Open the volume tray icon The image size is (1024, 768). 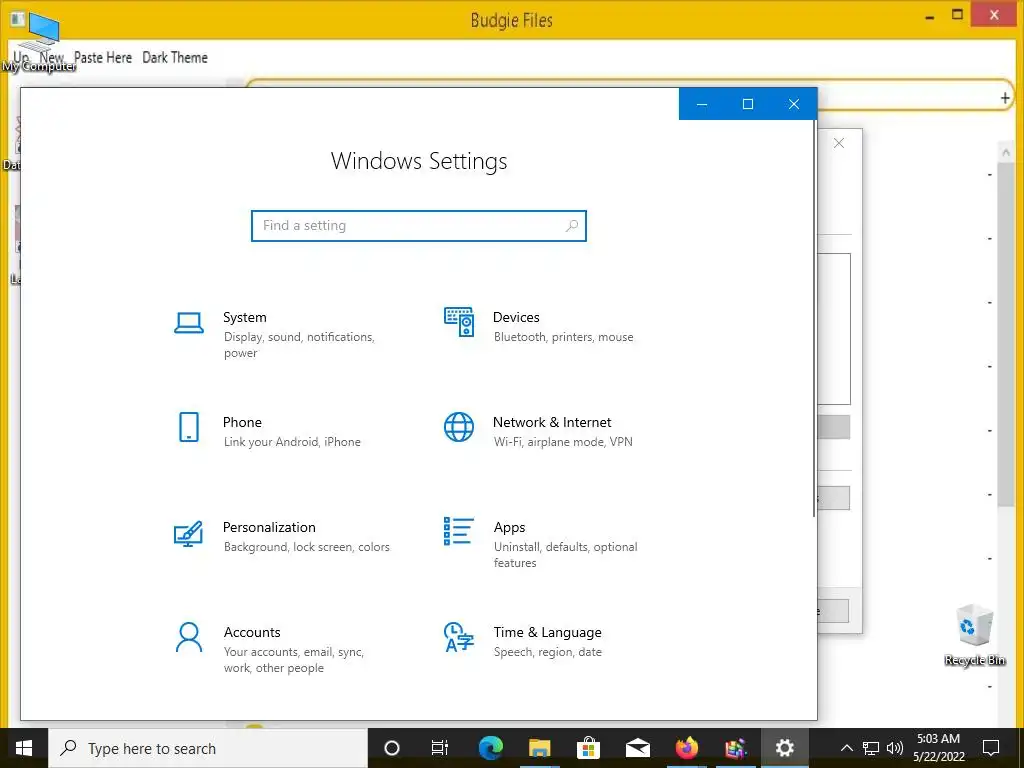[895, 748]
